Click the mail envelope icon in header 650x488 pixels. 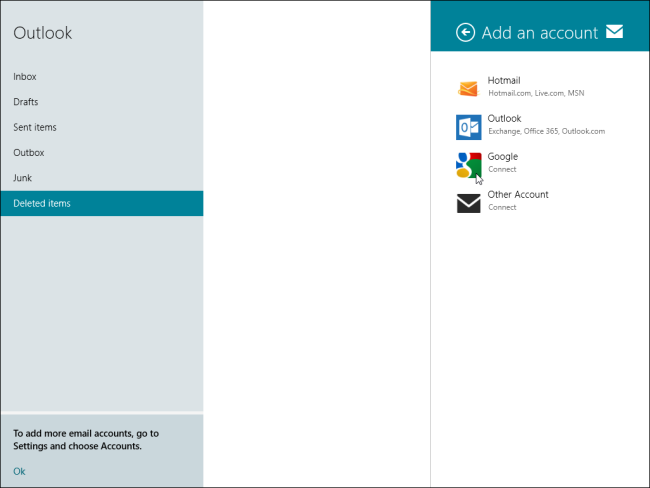(614, 32)
